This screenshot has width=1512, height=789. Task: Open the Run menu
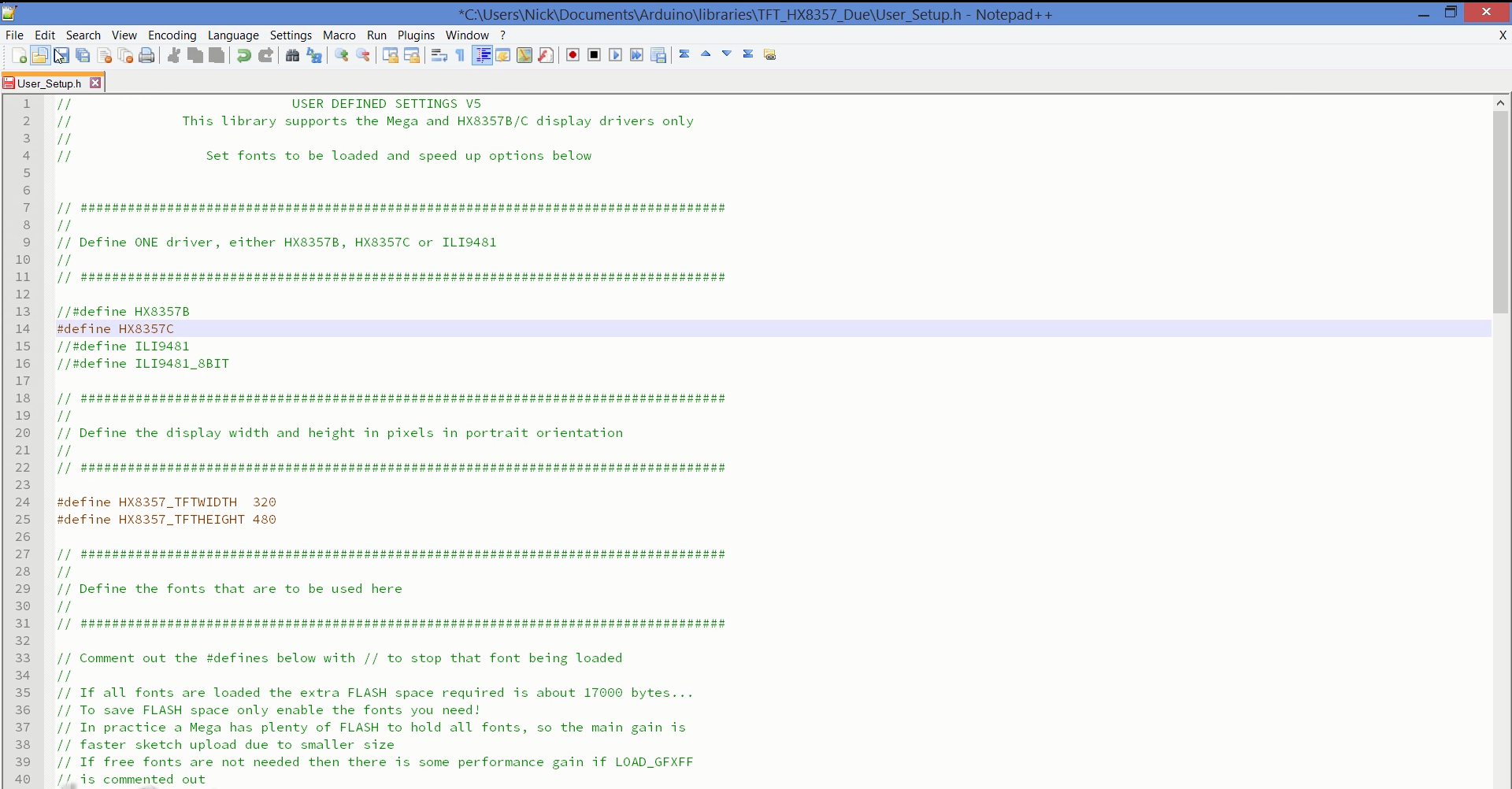[377, 35]
